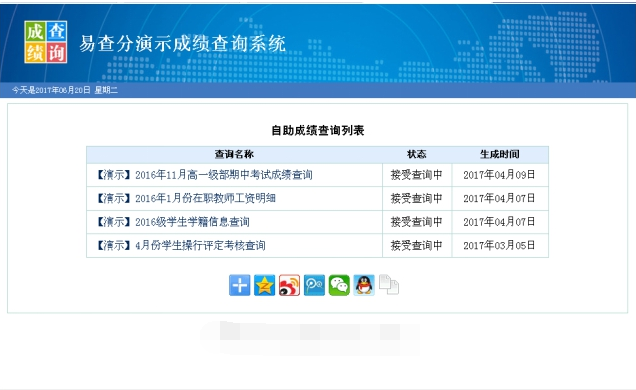
Task: Click the 自助成绩查询列表 heading
Action: tap(318, 131)
